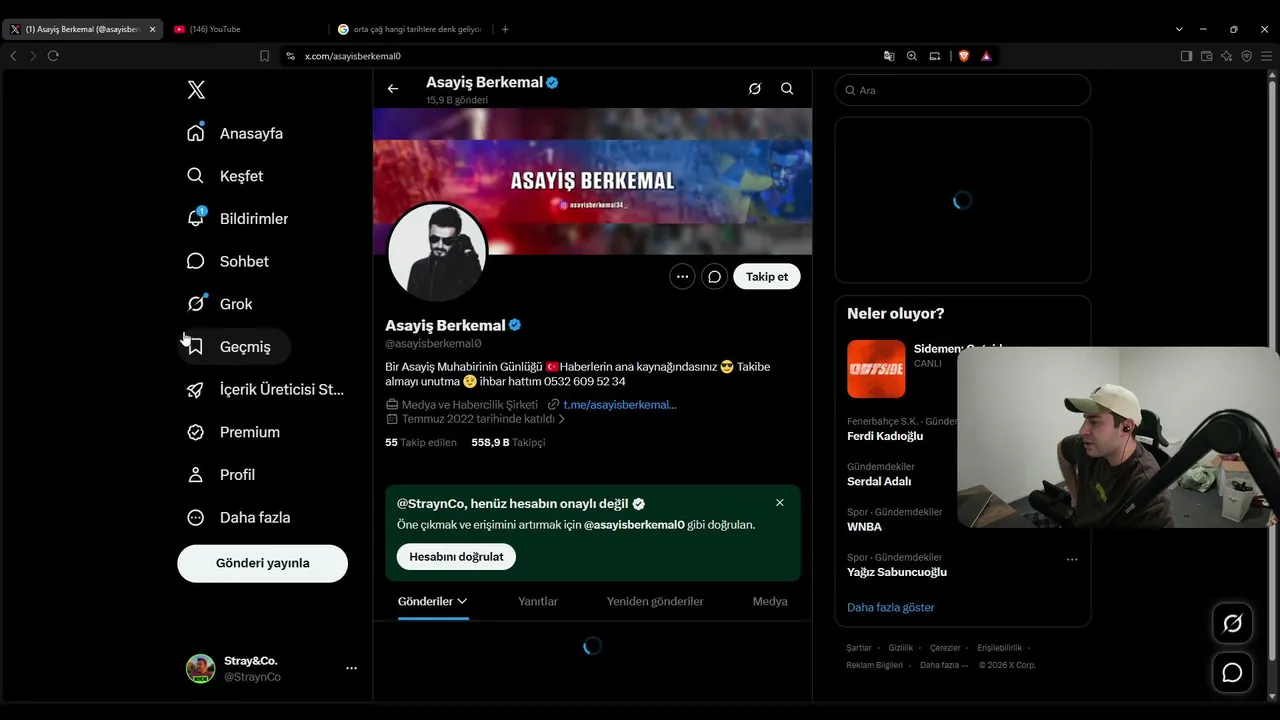Viewport: 1280px width, 720px height.
Task: Follow the account with Takip et
Action: pos(767,277)
